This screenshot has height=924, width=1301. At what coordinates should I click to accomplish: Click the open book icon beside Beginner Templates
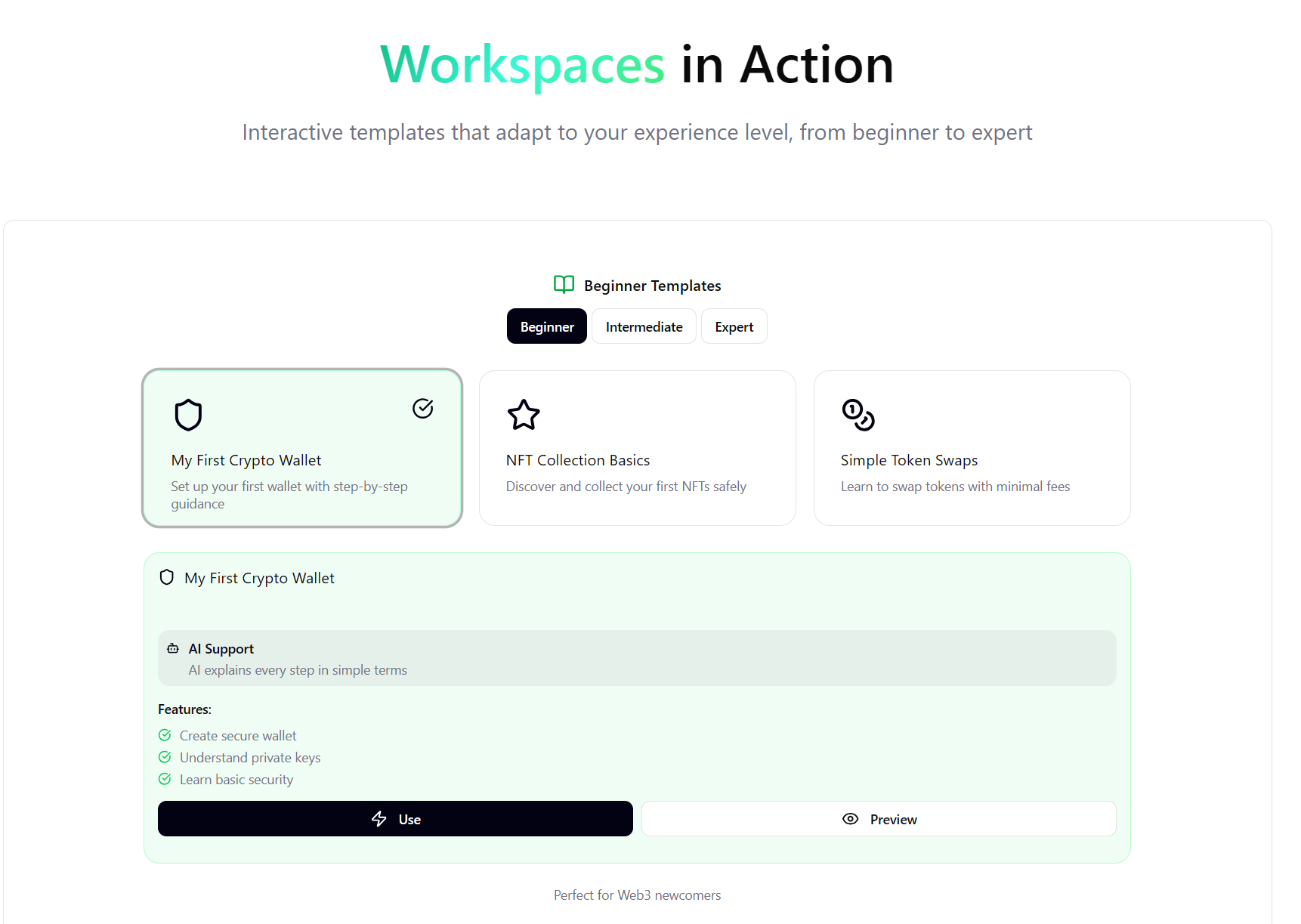click(x=564, y=285)
